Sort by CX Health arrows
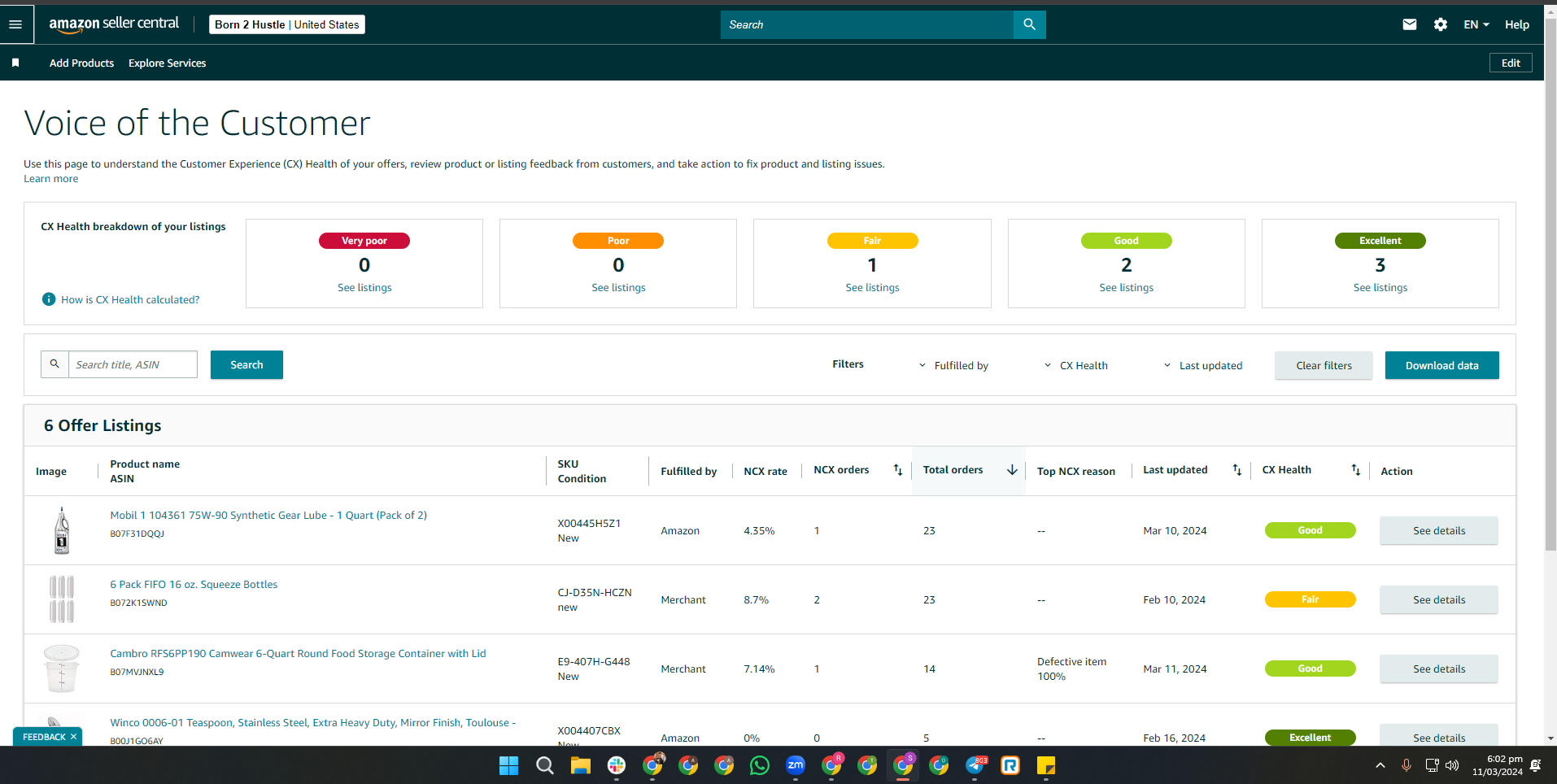Viewport: 1557px width, 784px height. point(1355,470)
